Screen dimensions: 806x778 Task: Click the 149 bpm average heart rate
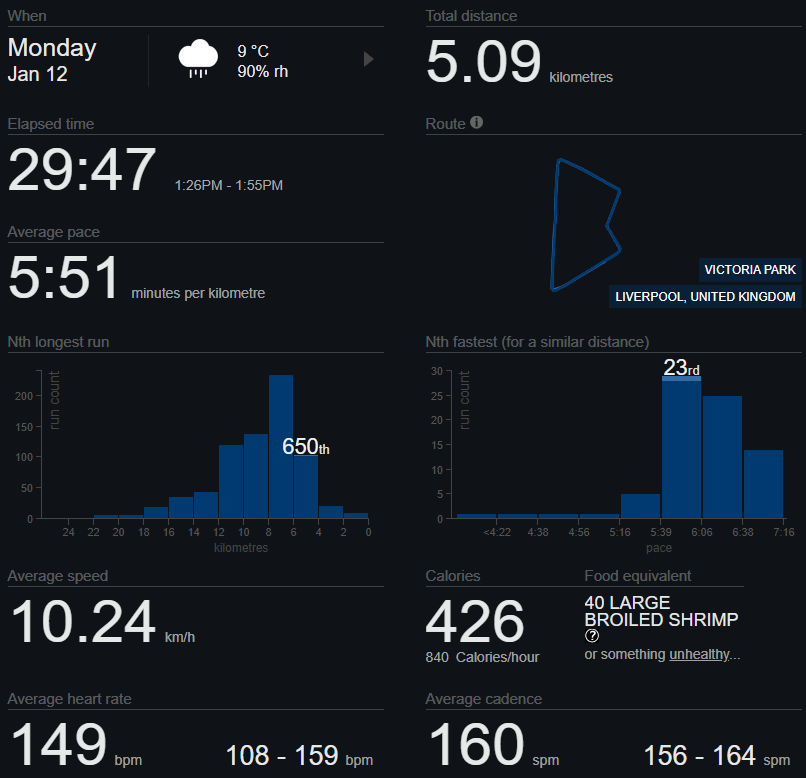click(x=58, y=745)
